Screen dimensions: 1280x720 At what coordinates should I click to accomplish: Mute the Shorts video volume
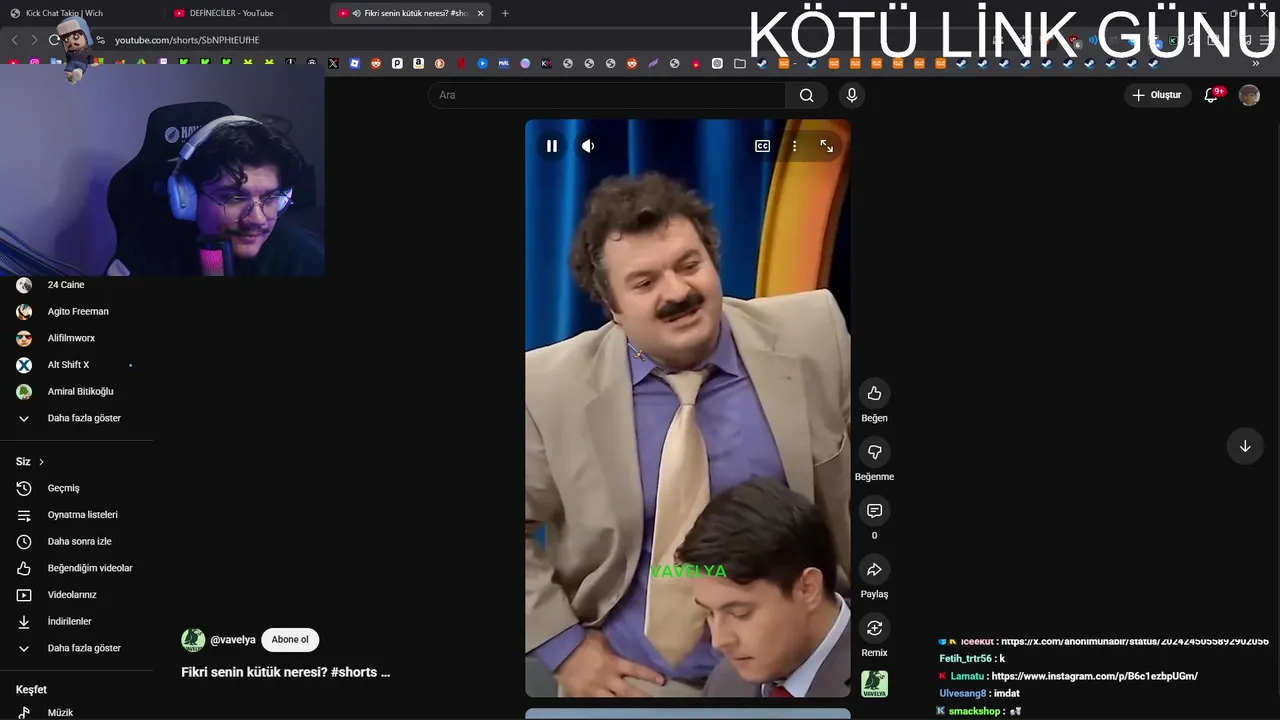(x=588, y=146)
